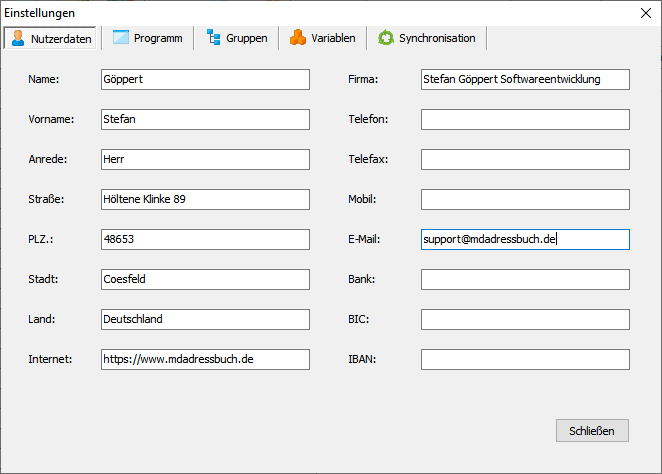Close the Einstellungen dialog window
Viewport: 662px width, 474px height.
644,13
